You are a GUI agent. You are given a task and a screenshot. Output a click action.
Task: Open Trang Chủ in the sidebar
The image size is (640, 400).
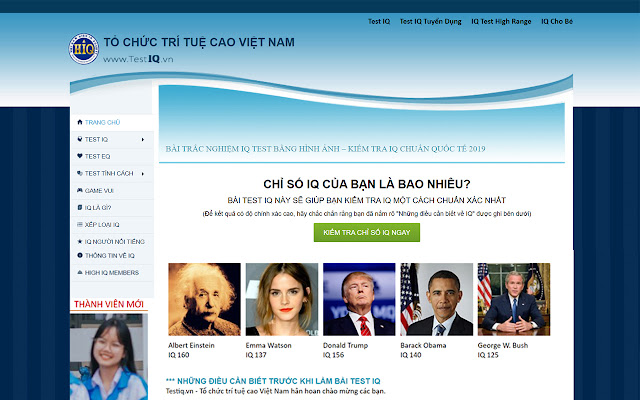[102, 122]
